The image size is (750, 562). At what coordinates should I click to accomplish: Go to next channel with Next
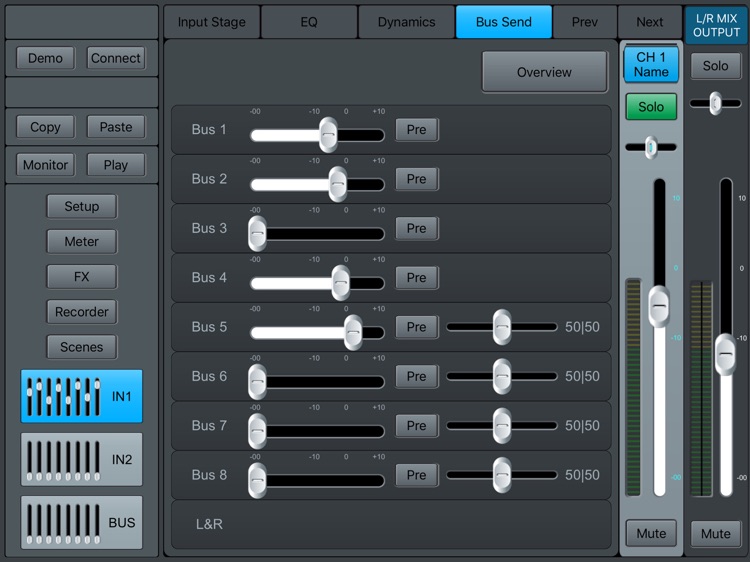(650, 22)
